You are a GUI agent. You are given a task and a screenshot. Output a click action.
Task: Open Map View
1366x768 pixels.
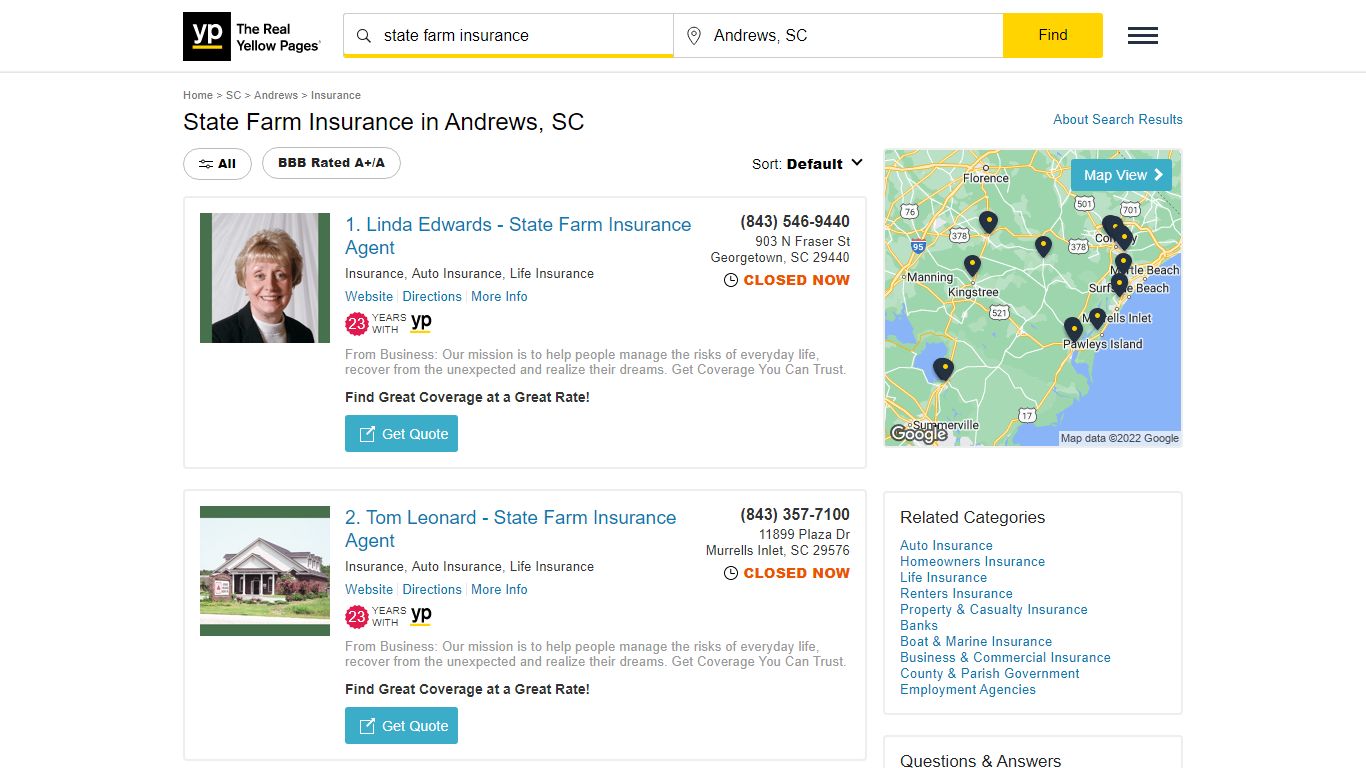1121,175
